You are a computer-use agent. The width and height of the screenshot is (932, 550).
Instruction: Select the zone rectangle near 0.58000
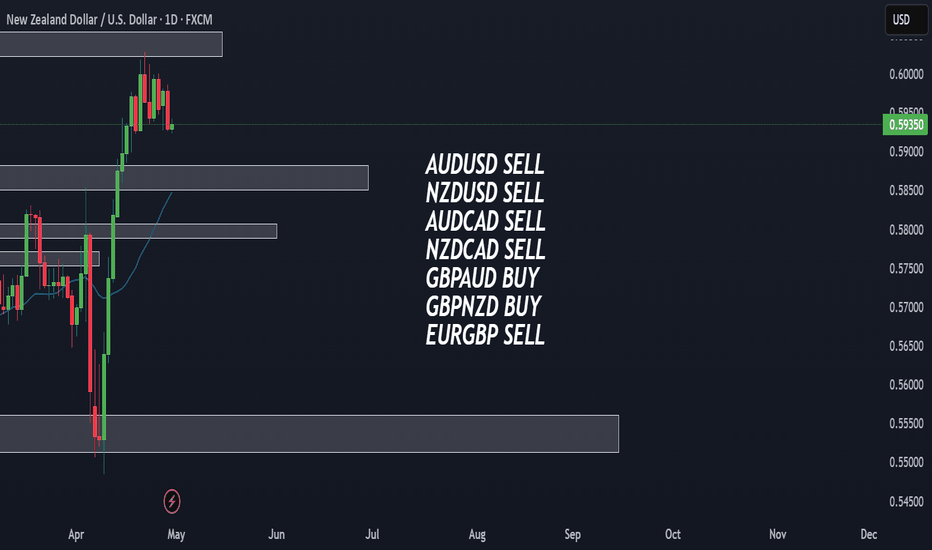click(x=138, y=231)
